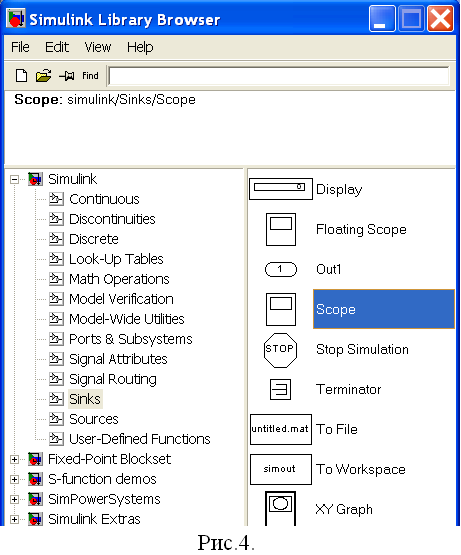
Task: Minimize the Simulink Library Browser window
Action: (x=382, y=19)
